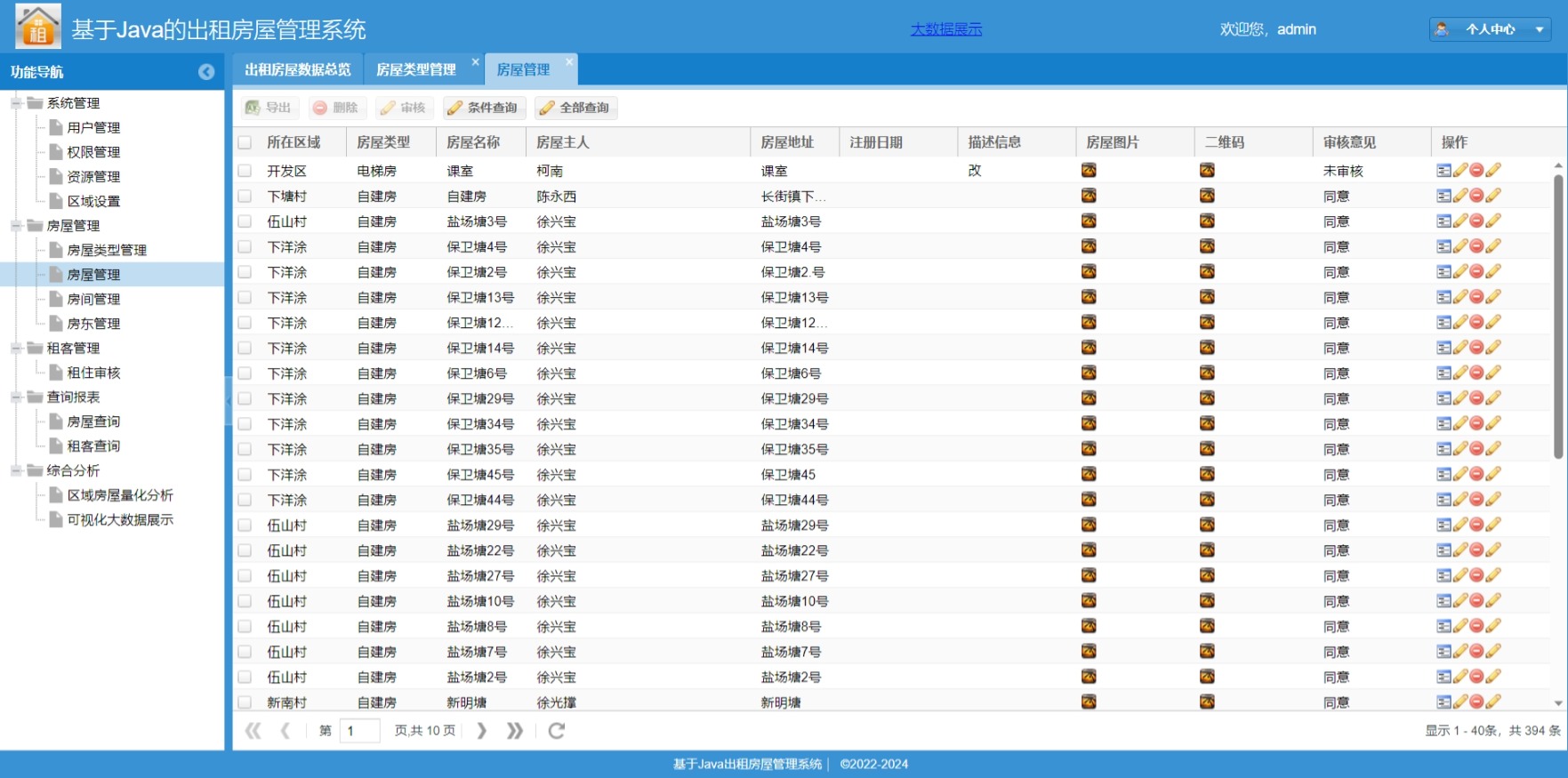
Task: Collapse navigation panel with round arrow icon
Action: tap(206, 72)
